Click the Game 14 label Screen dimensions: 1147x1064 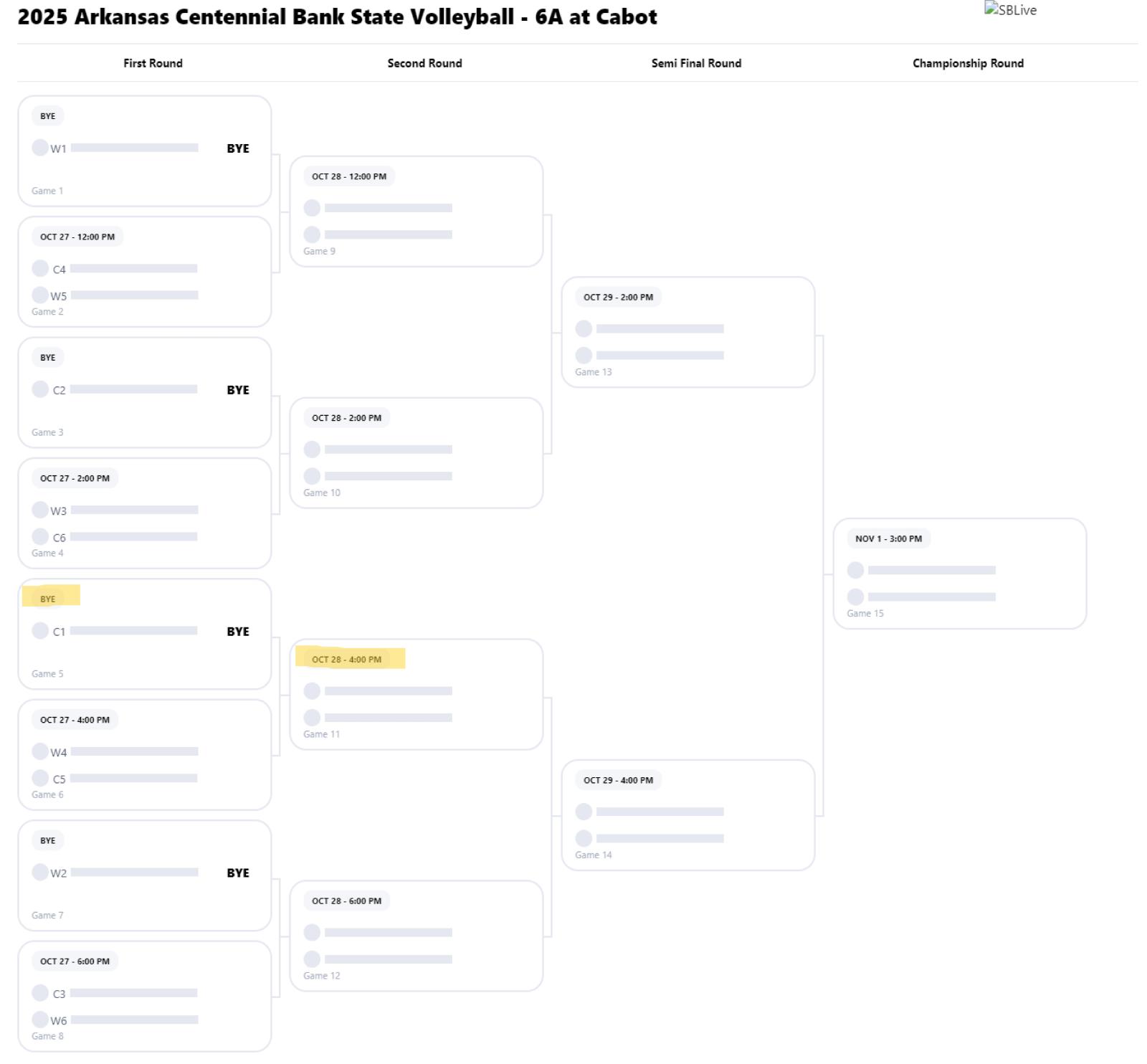tap(593, 855)
